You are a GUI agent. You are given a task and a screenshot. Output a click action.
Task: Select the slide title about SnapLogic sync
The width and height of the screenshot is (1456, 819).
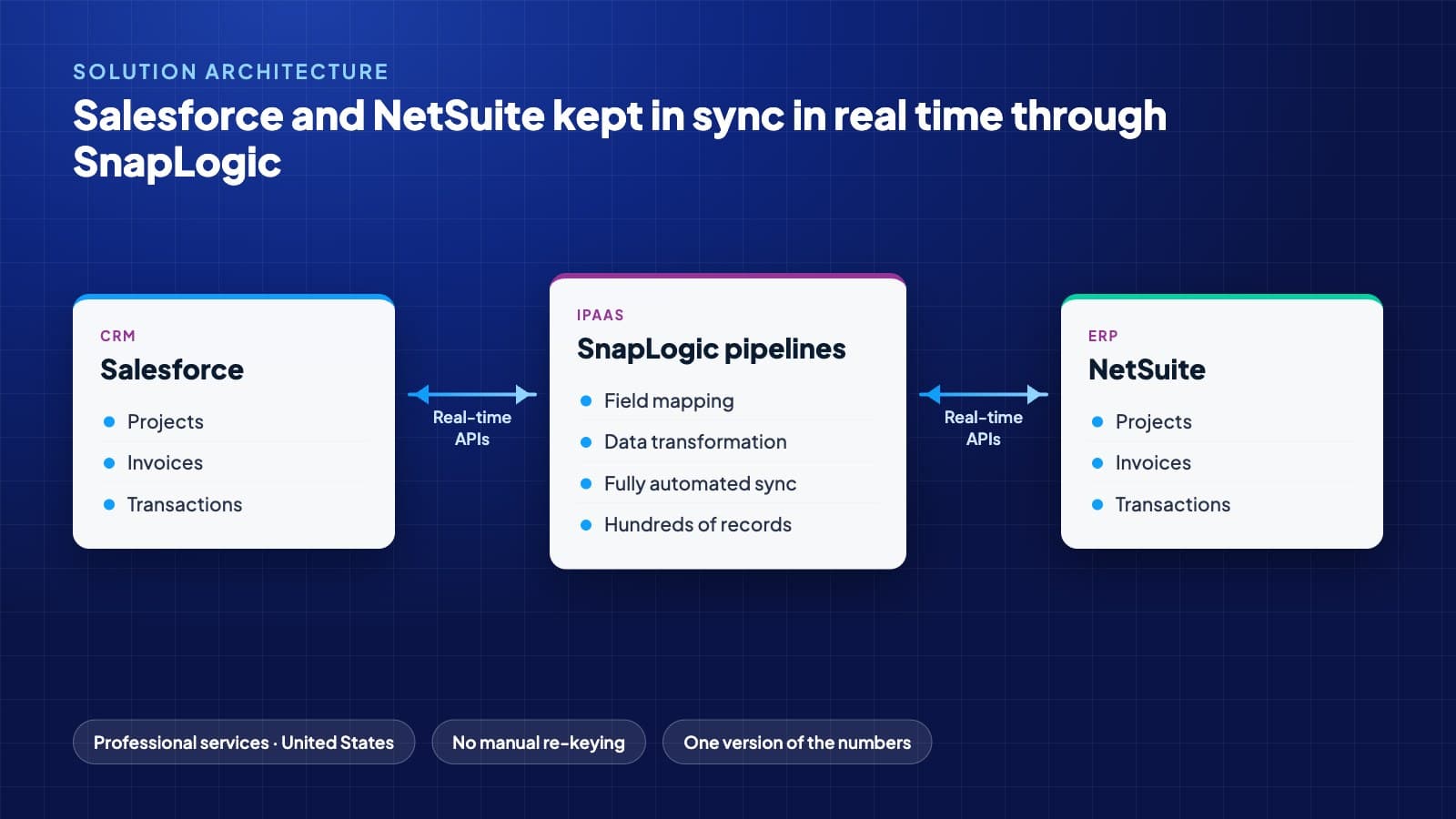pyautogui.click(x=620, y=138)
